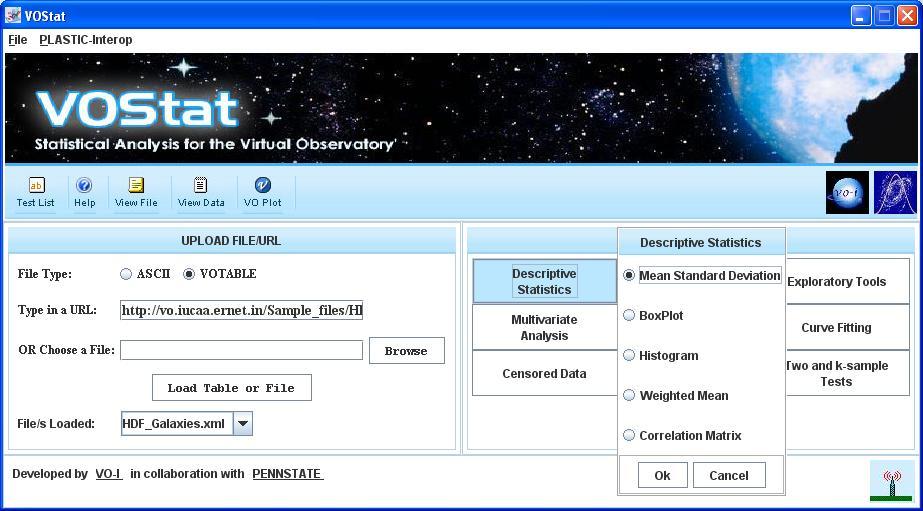The height and width of the screenshot is (511, 923).
Task: Expand the File/s Loaded dropdown arrow
Action: pyautogui.click(x=243, y=423)
